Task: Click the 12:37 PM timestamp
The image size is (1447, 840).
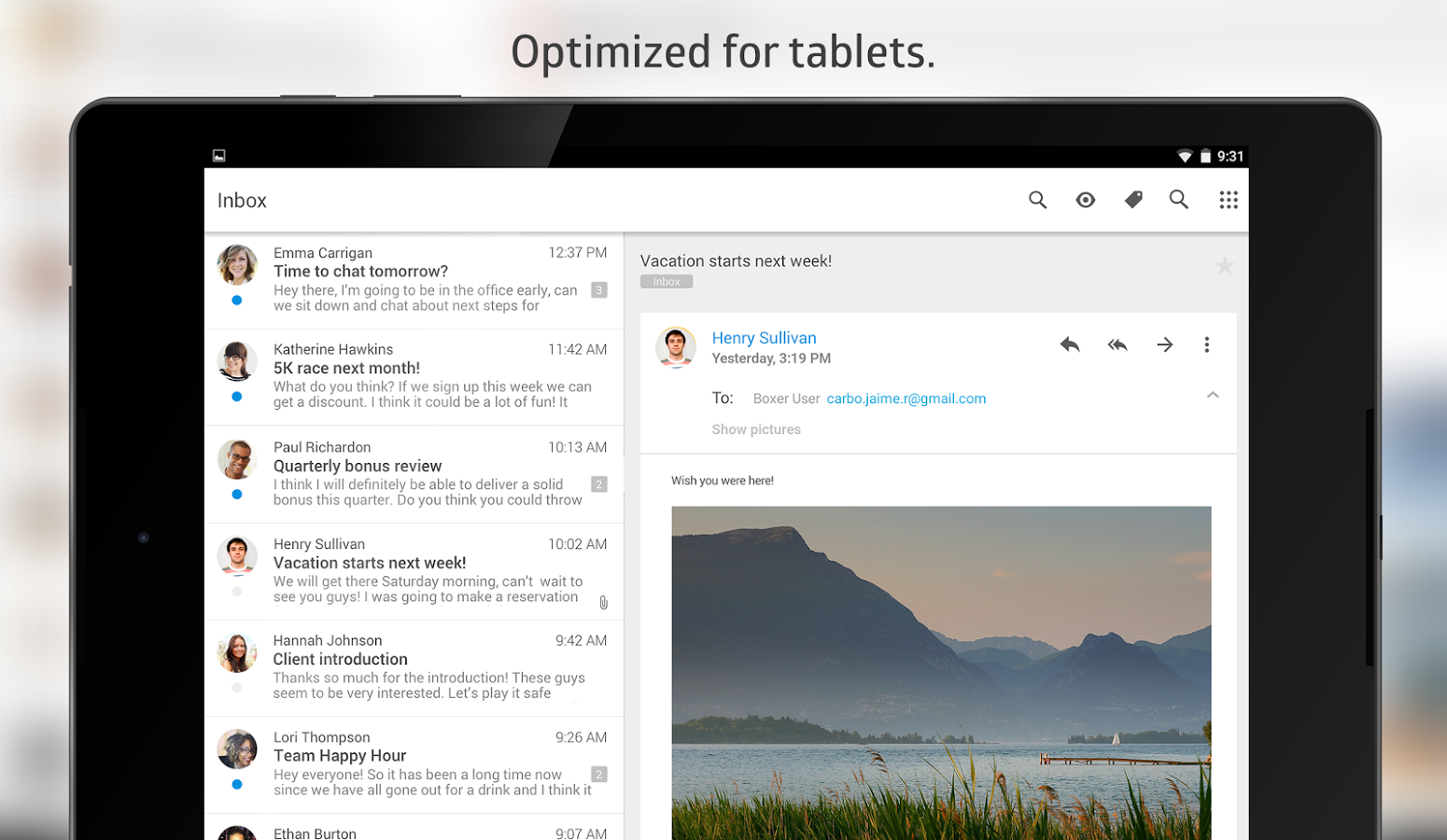Action: (x=578, y=253)
